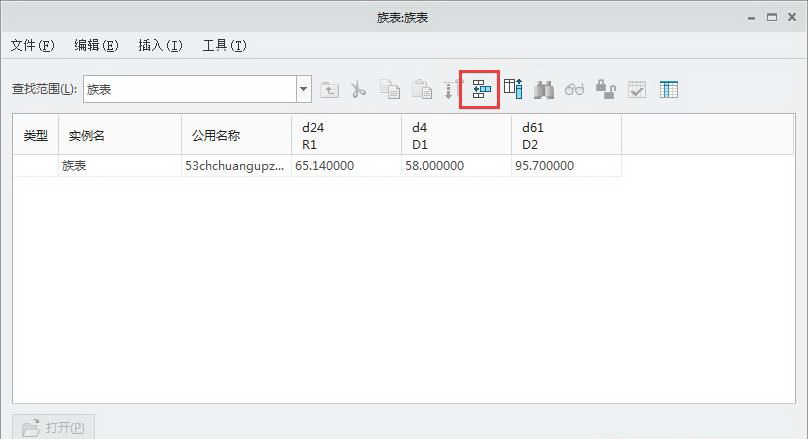Screen dimensions: 808x439
Task: Click the up-one-level folder icon
Action: pyautogui.click(x=329, y=90)
